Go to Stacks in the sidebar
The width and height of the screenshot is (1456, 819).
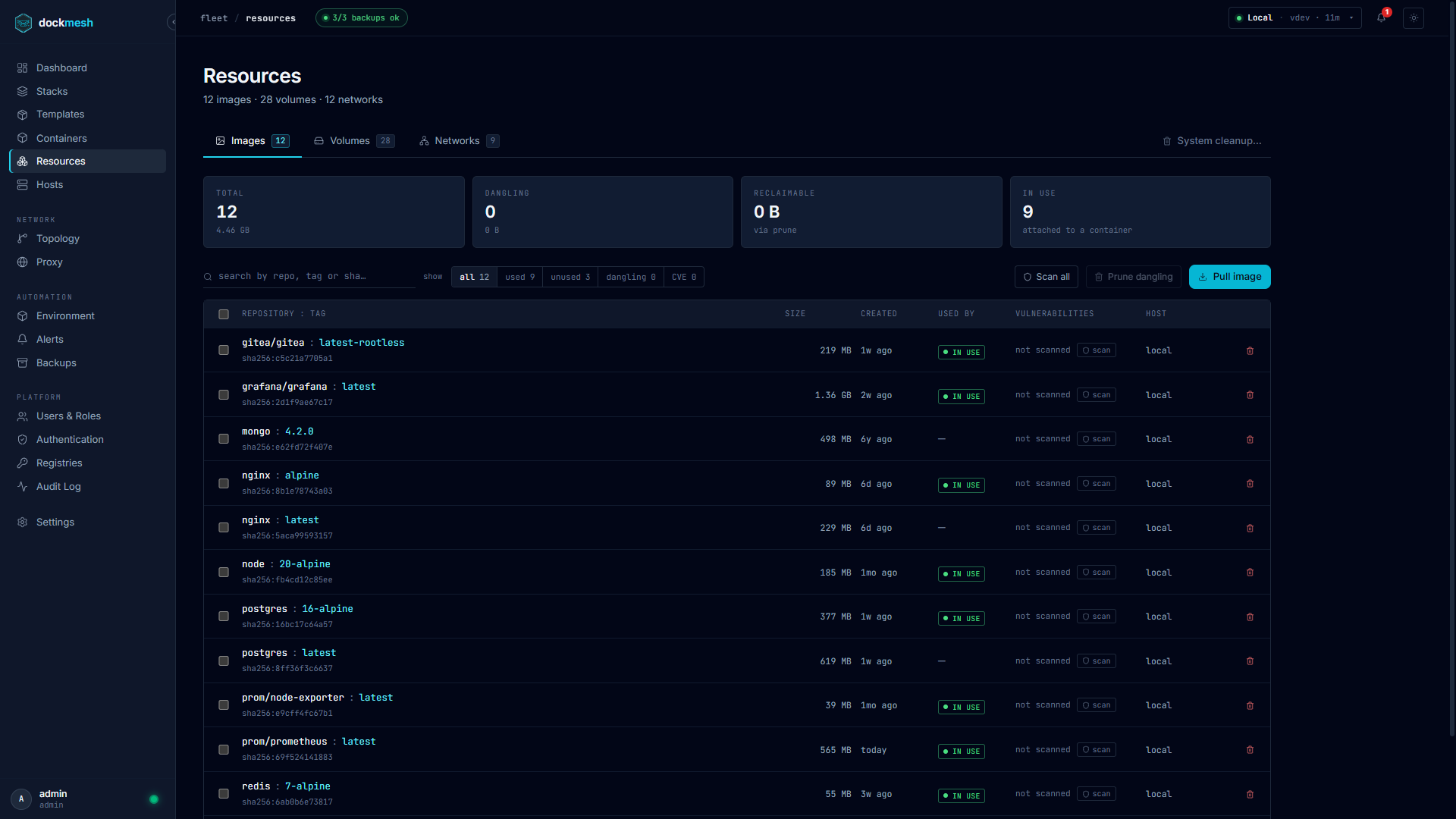pyautogui.click(x=87, y=91)
